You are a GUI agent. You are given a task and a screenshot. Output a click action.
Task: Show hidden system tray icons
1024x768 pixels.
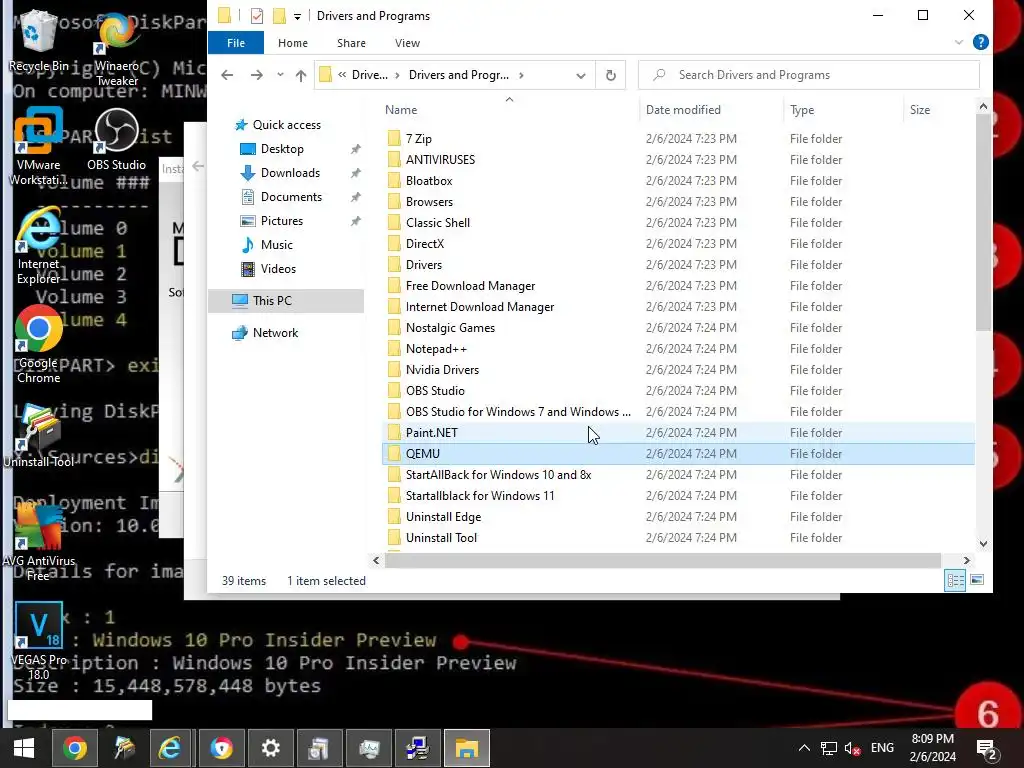[x=805, y=748]
